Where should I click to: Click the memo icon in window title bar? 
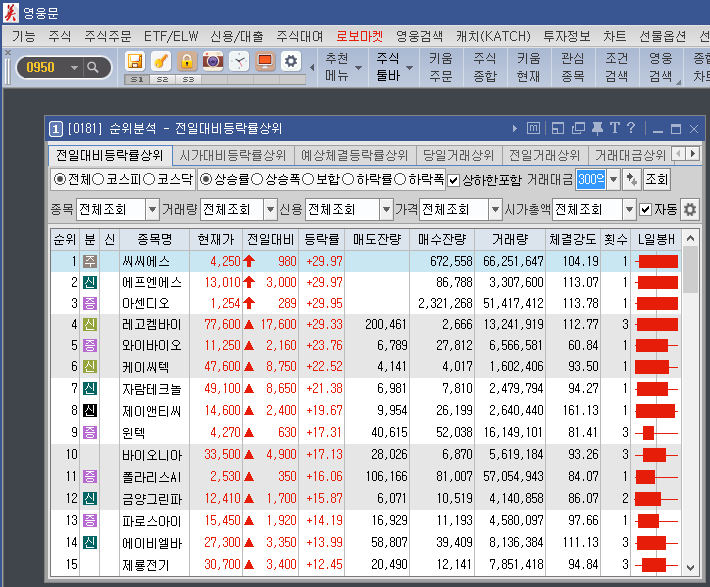click(533, 128)
